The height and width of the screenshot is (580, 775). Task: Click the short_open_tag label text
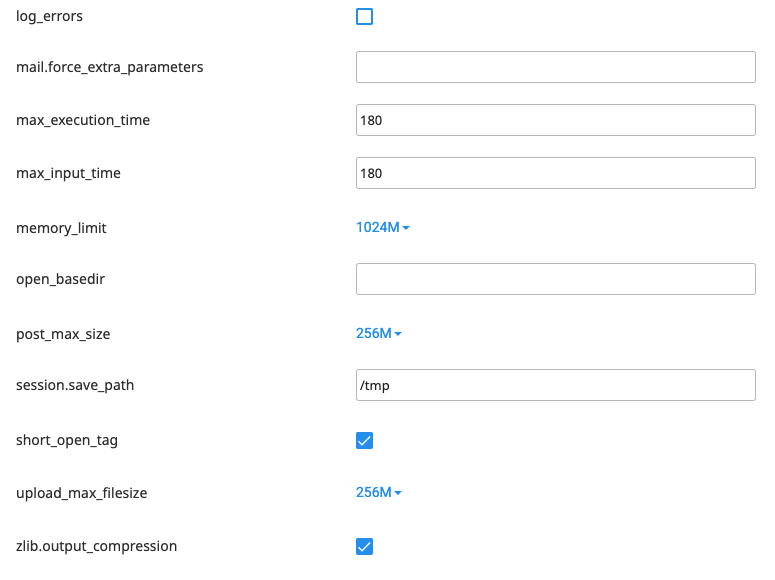point(66,440)
